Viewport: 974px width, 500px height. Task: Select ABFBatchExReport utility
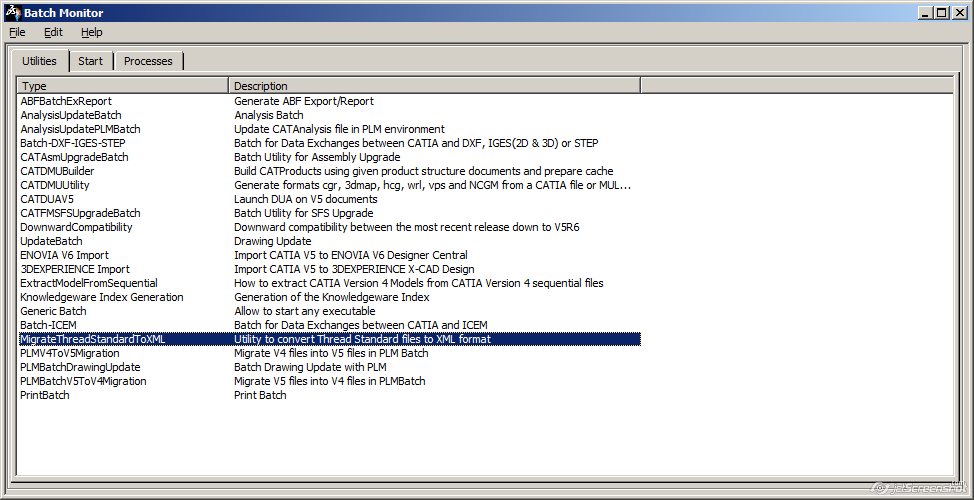[66, 101]
